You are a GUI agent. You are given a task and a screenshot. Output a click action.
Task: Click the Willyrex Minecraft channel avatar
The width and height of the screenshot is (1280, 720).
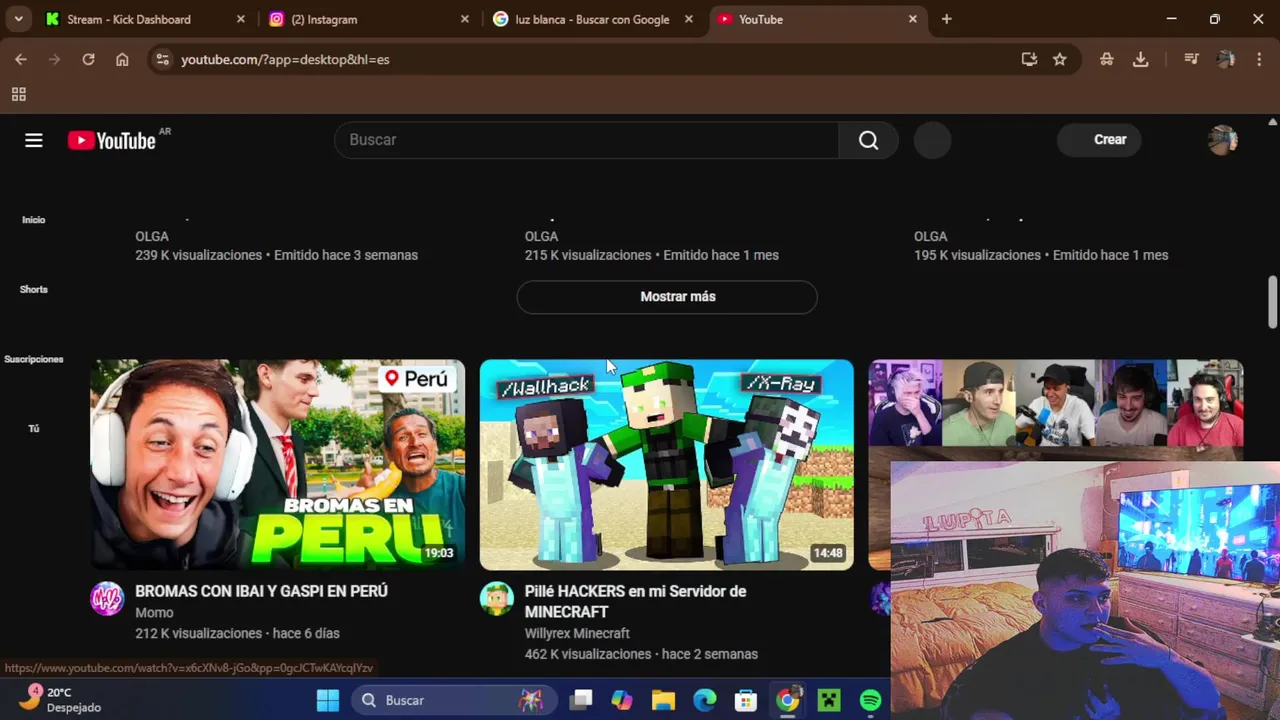pyautogui.click(x=496, y=599)
